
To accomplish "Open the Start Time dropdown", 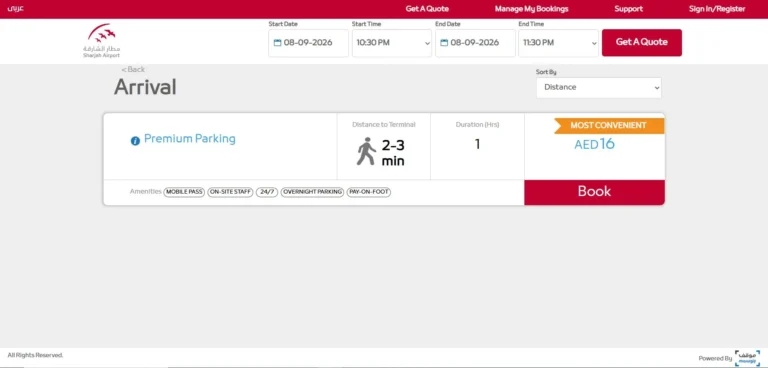I will [392, 43].
